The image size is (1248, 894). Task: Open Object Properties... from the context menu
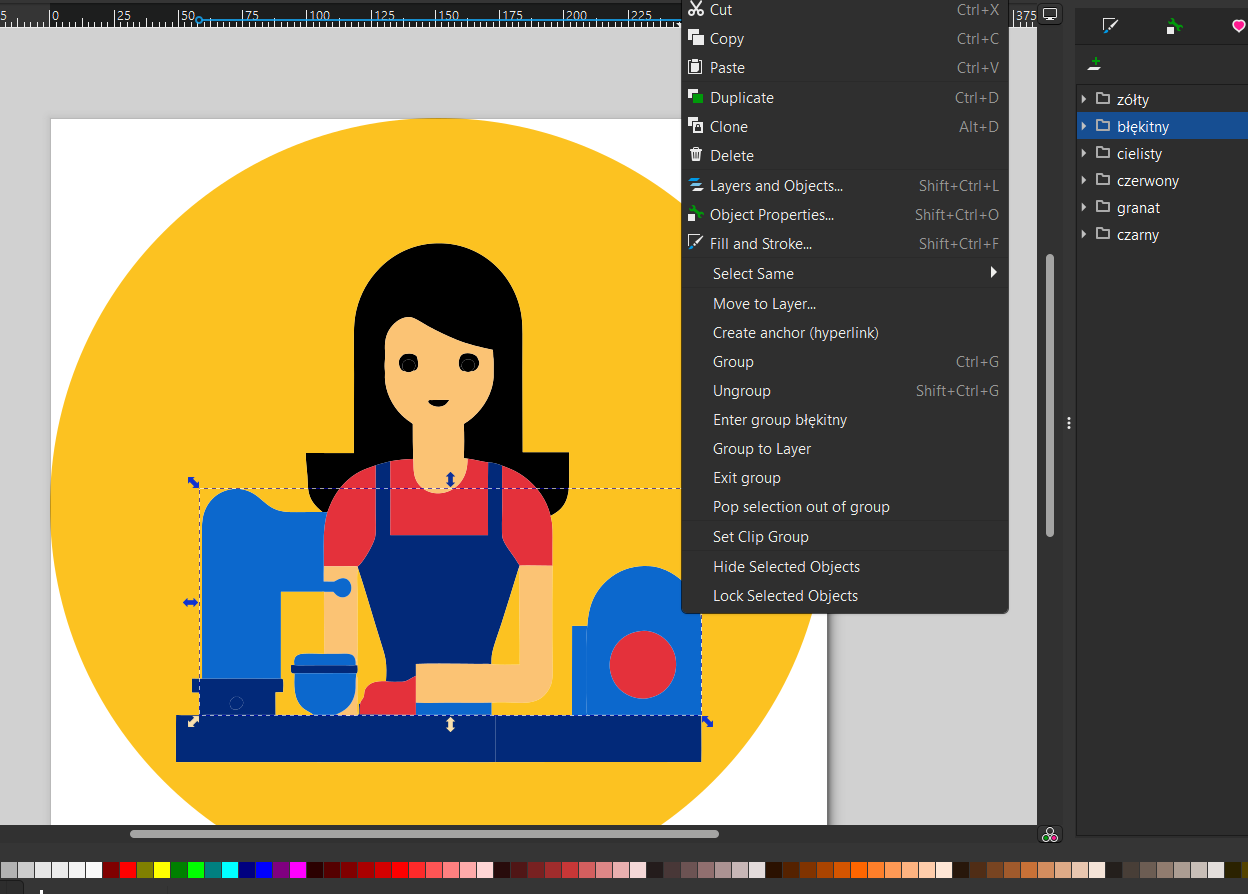[x=845, y=215]
